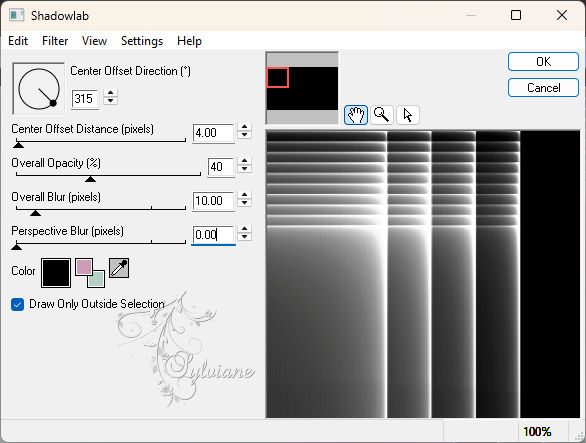Confirm with the OK button

coord(543,62)
